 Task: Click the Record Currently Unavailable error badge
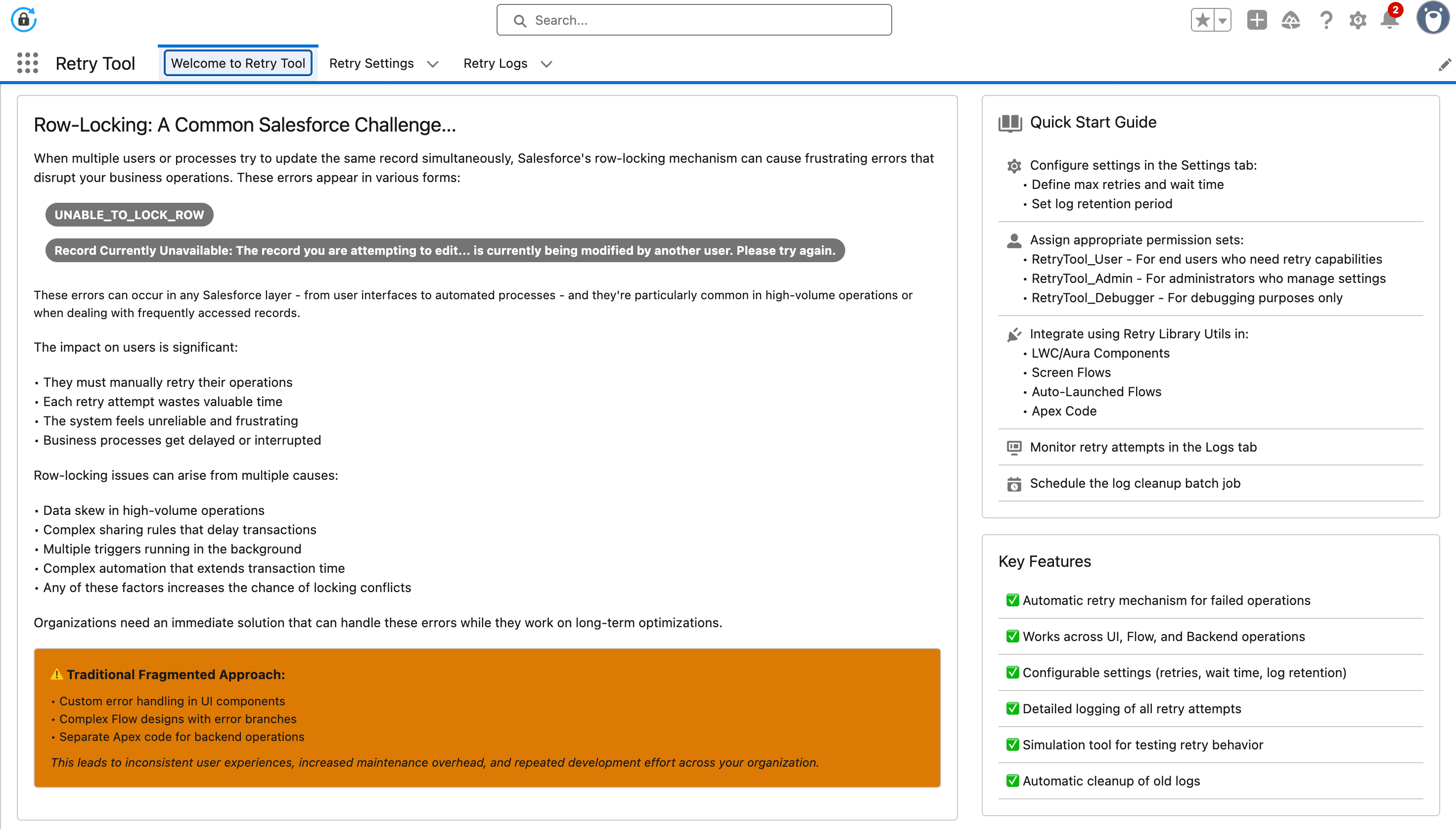445,250
